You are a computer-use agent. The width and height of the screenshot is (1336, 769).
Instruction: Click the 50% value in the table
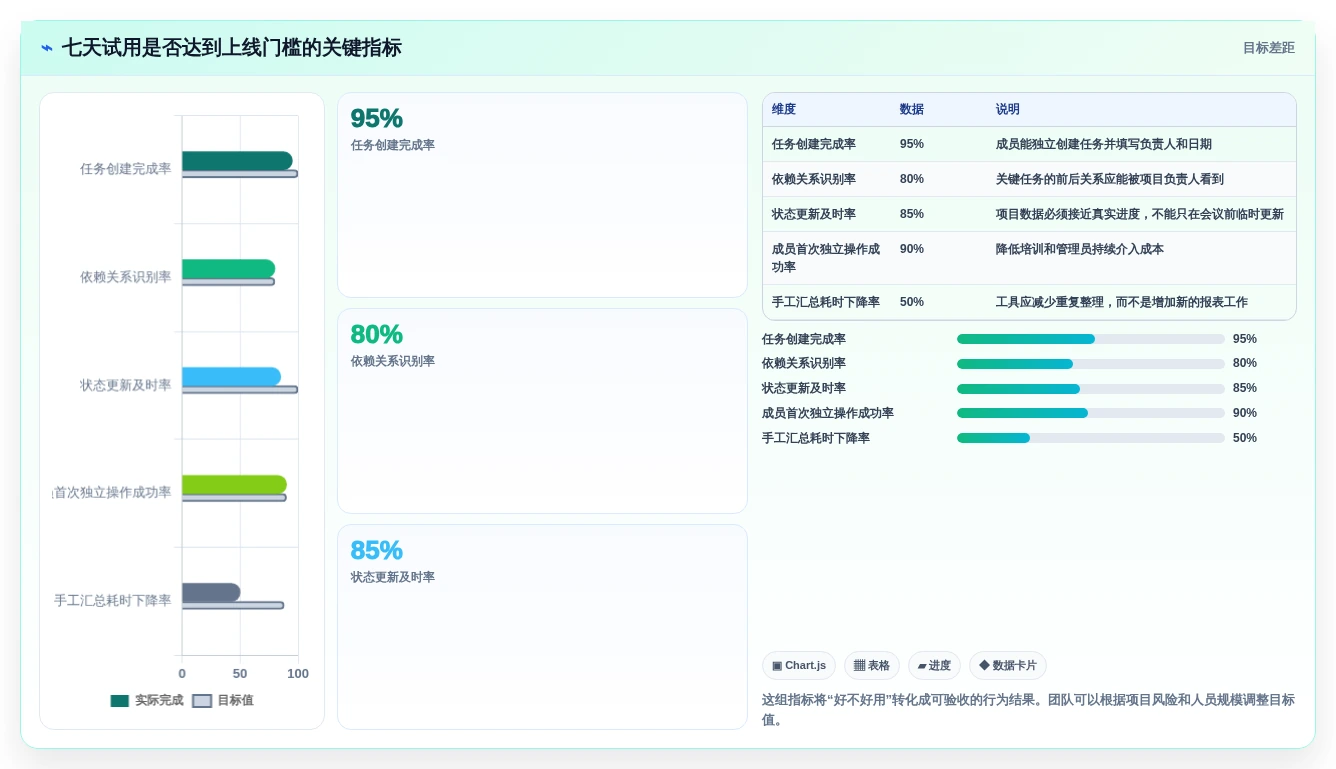[912, 302]
